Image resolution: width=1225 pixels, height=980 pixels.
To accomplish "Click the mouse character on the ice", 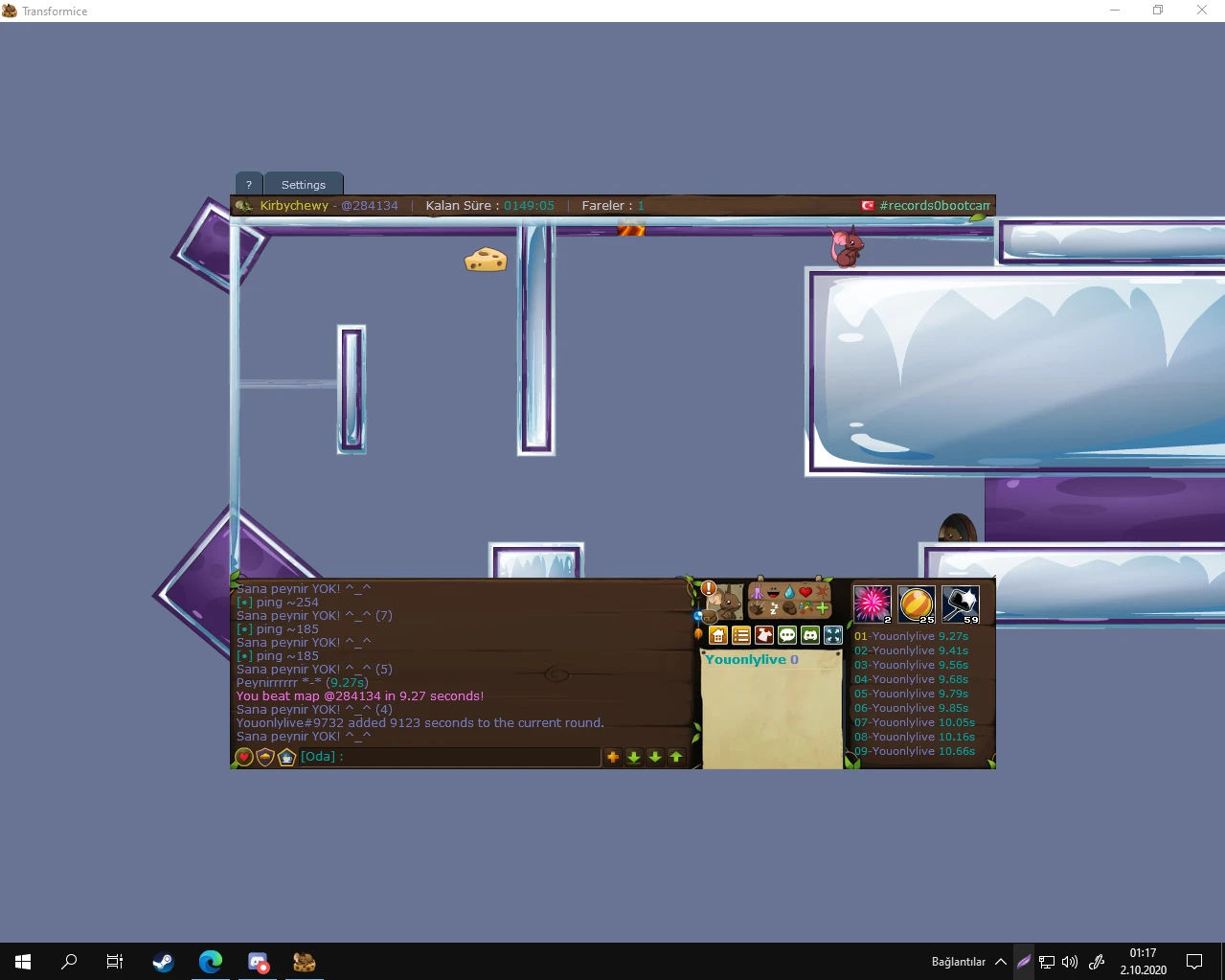I will click(847, 247).
